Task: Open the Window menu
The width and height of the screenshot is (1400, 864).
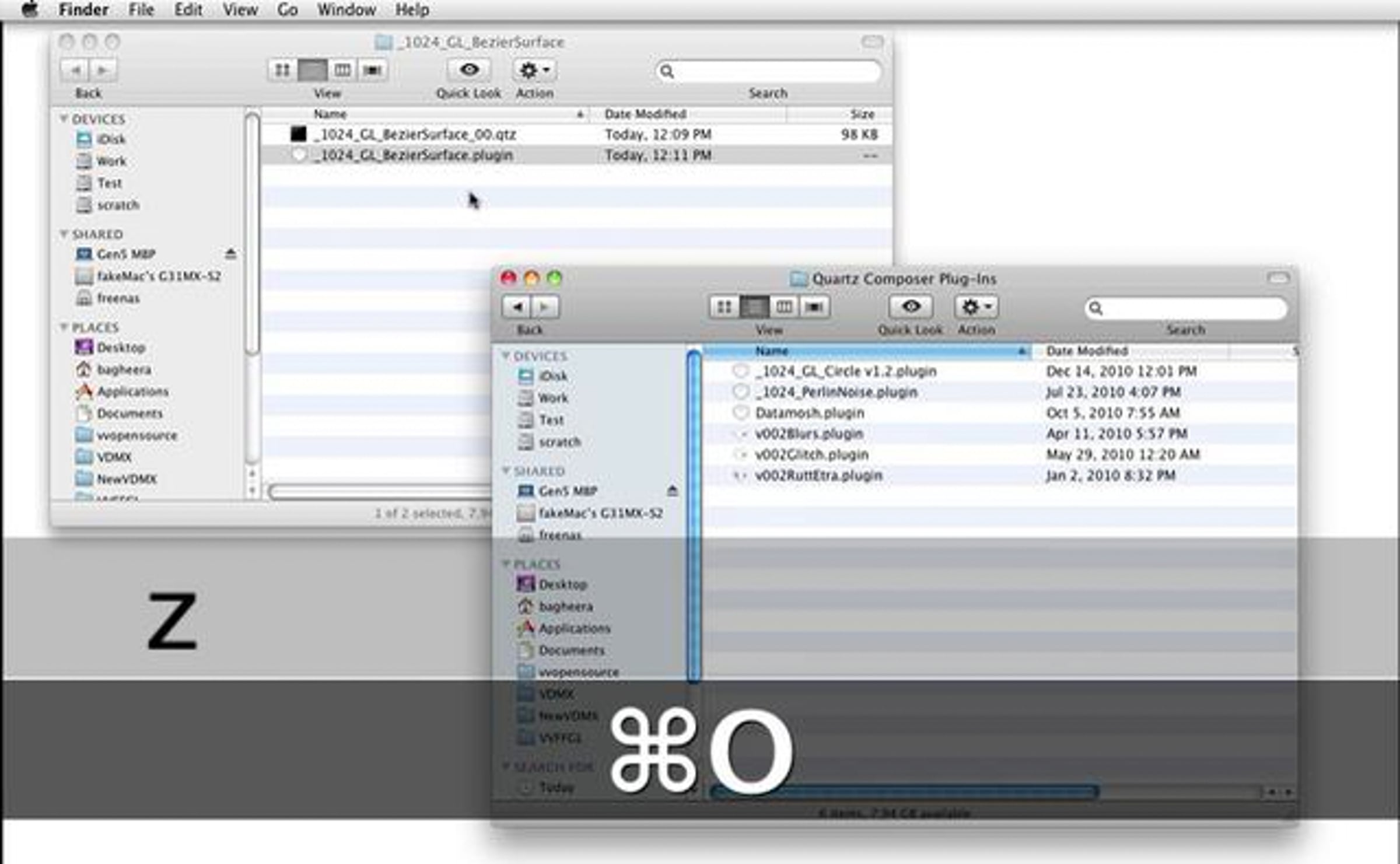Action: tap(346, 10)
